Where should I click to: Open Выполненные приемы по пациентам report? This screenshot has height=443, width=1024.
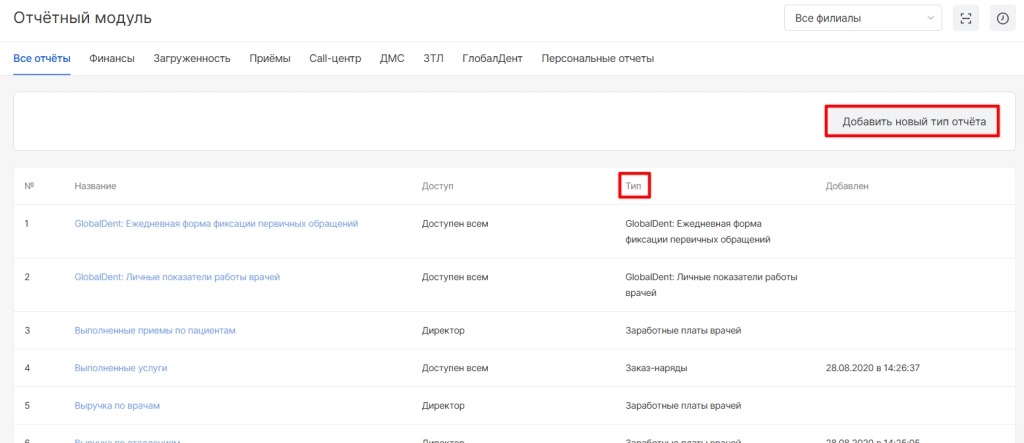point(155,329)
